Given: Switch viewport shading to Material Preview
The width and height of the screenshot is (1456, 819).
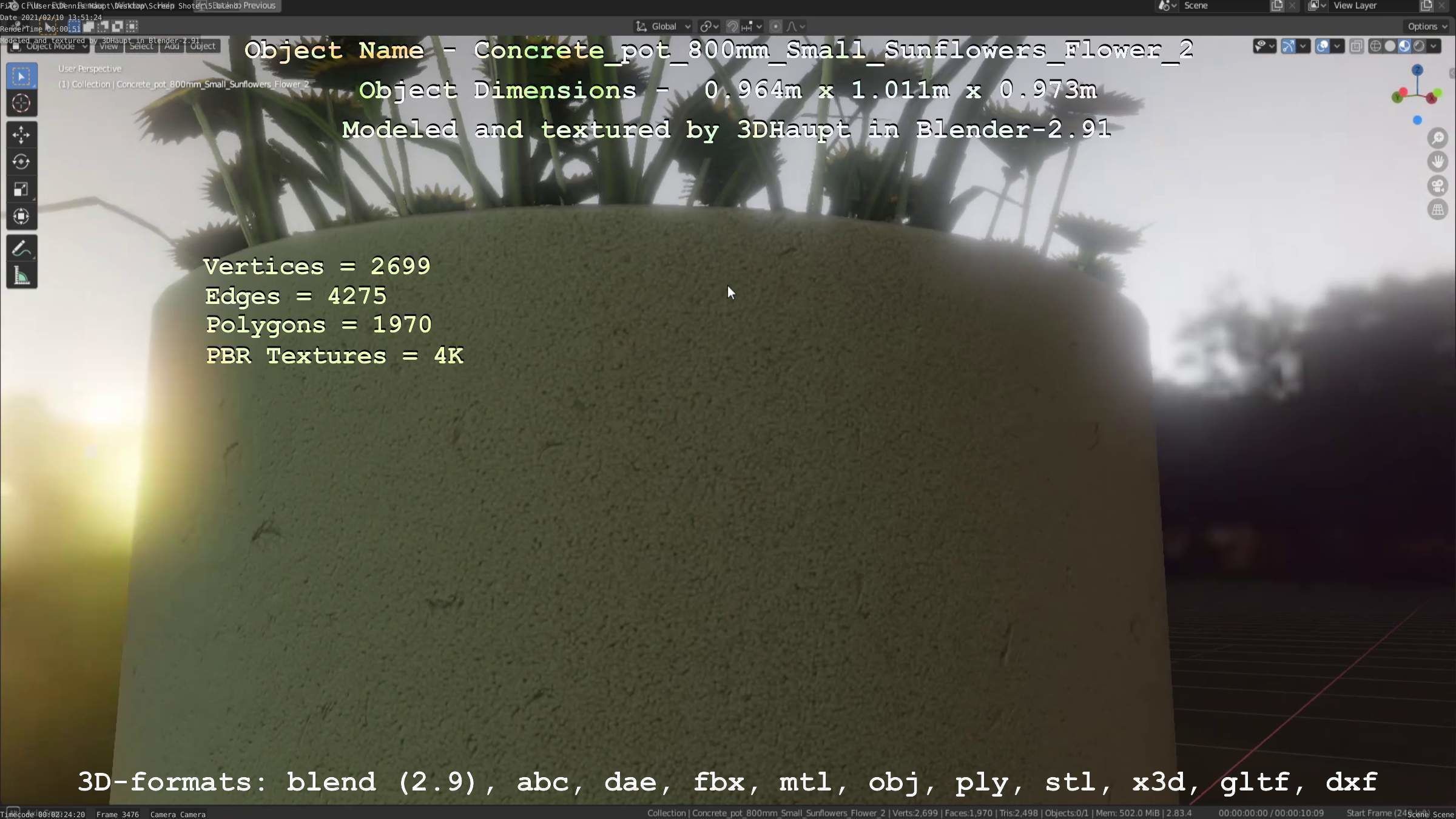Looking at the screenshot, I should pyautogui.click(x=1404, y=46).
